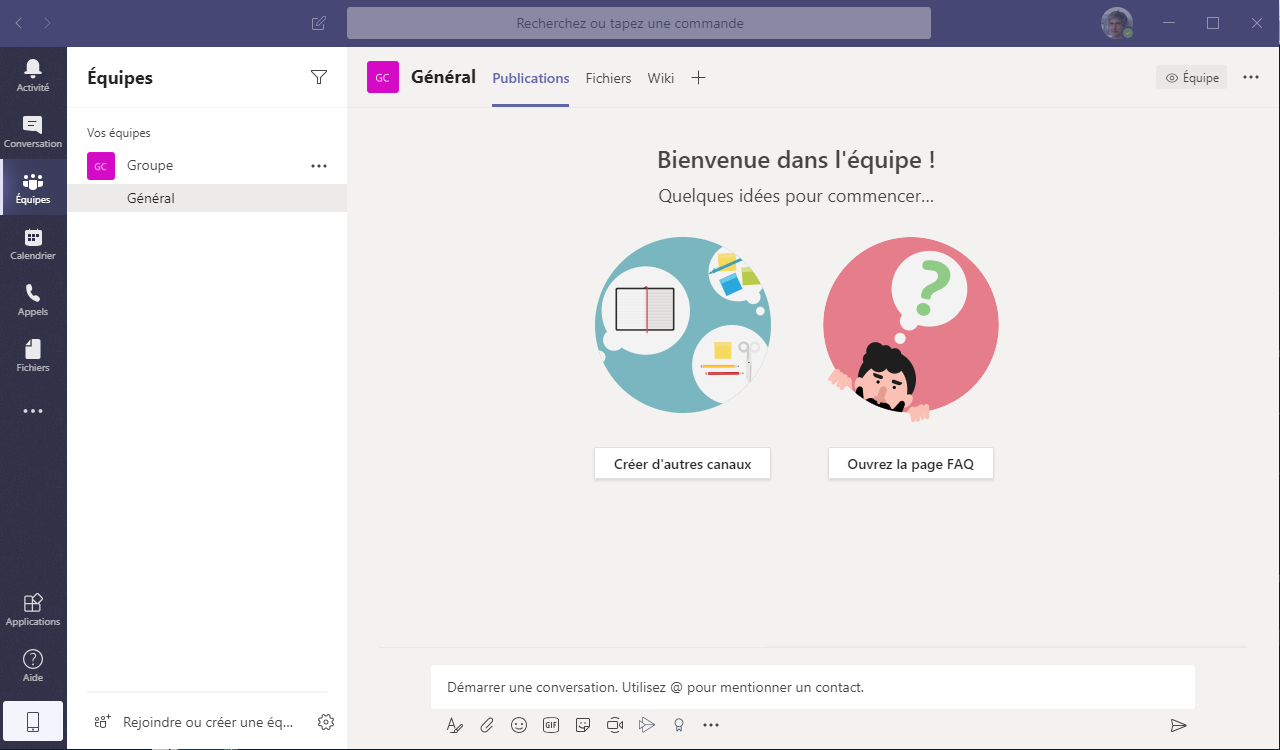Open the user profile avatar menu
Screen dimensions: 1280x750
tap(1117, 23)
